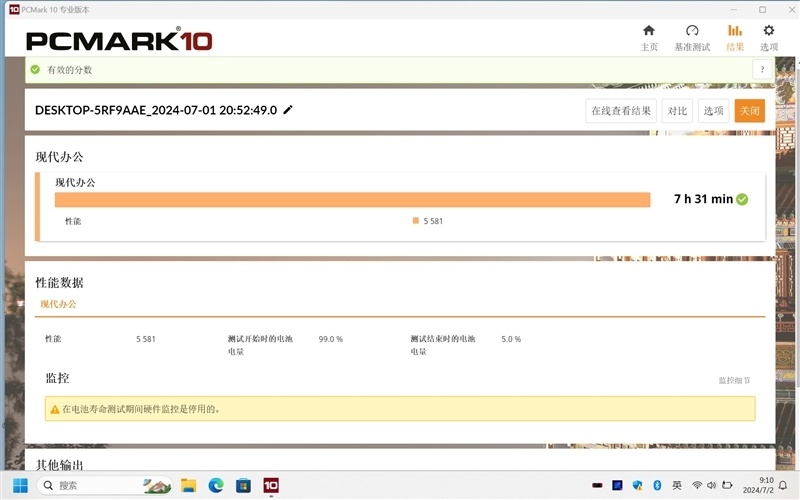The image size is (800, 500).
Task: Click the black-red tray icon
Action: pyautogui.click(x=597, y=485)
